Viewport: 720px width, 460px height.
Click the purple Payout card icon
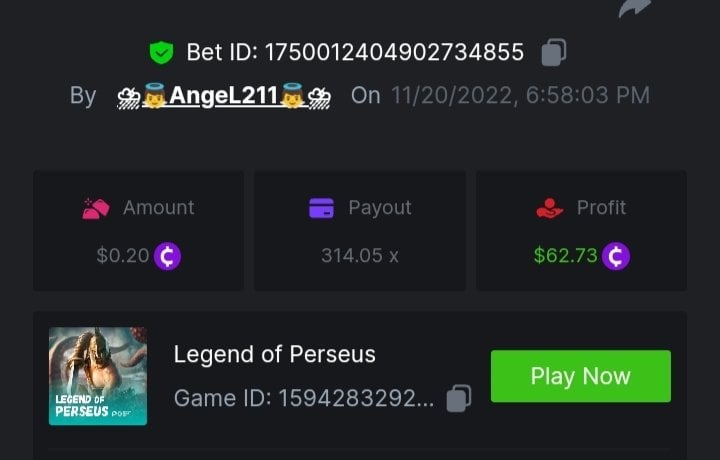(321, 208)
